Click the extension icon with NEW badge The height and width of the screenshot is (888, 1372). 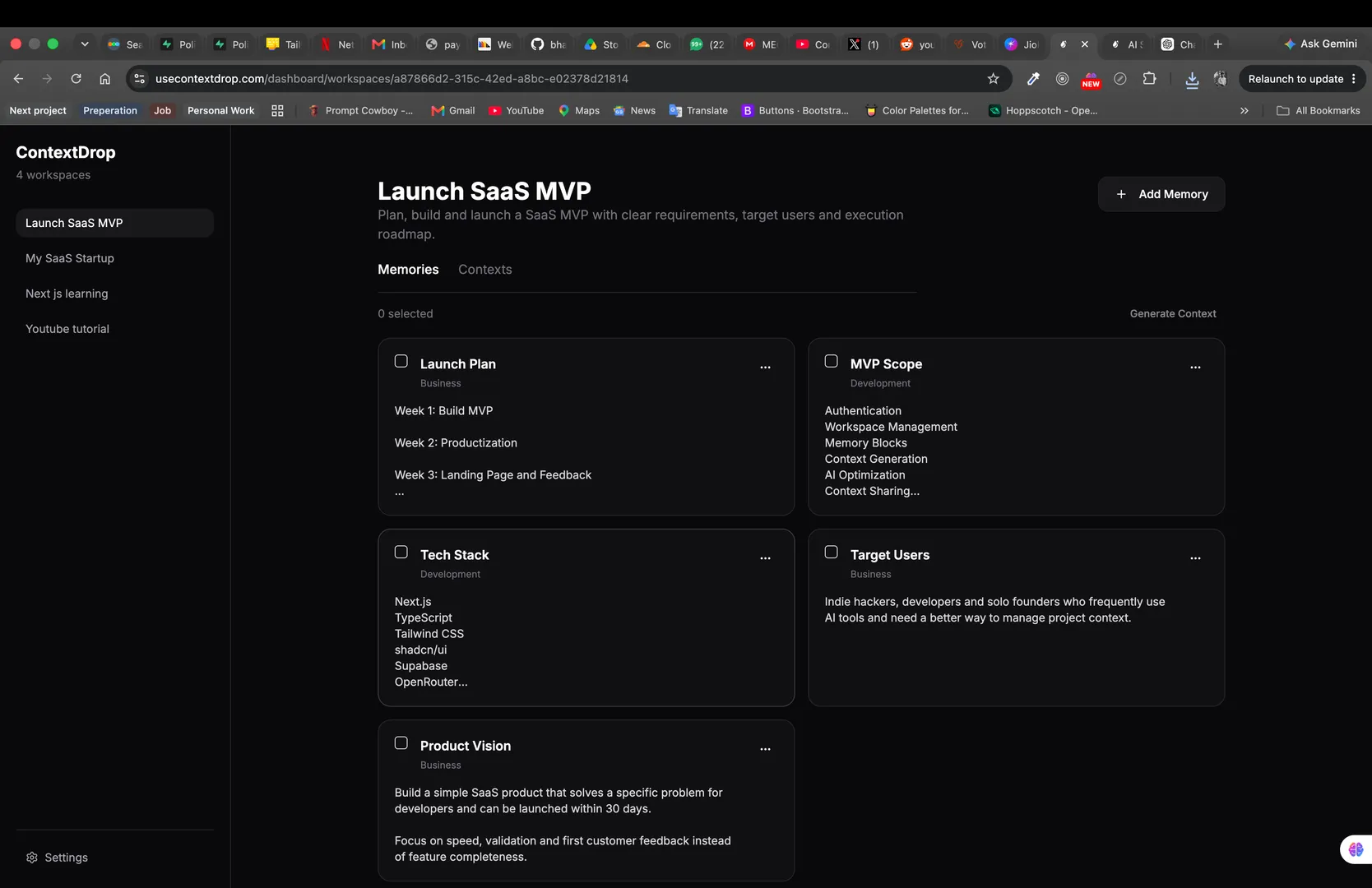tap(1091, 80)
